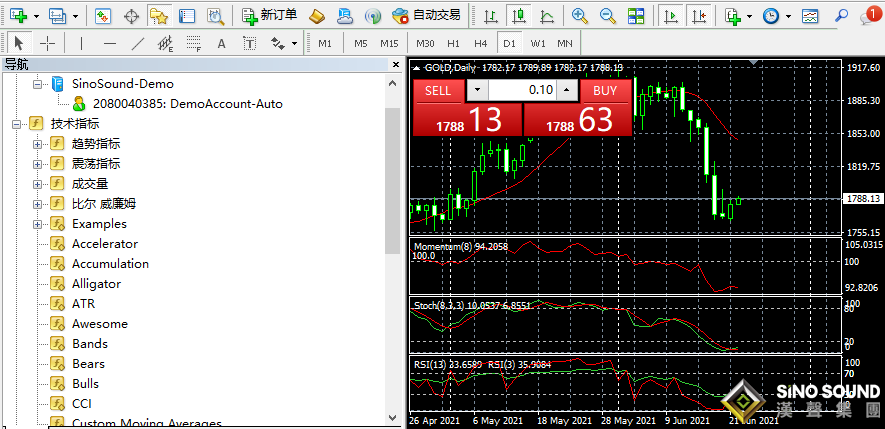Collapse the 技术指标 tree node
Image resolution: width=885 pixels, height=429 pixels.
(16, 124)
